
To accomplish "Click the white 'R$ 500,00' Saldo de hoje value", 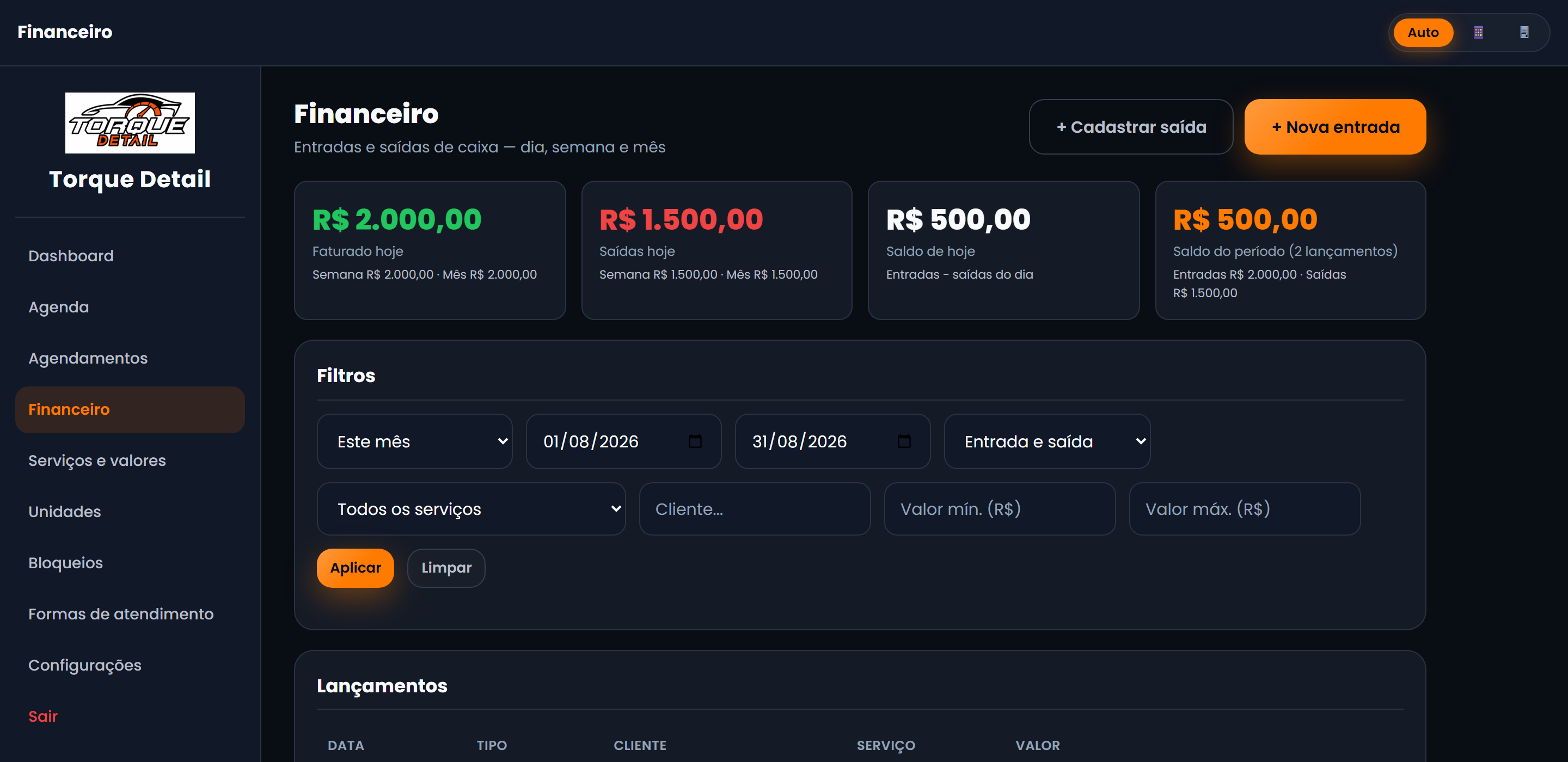I will 958,219.
